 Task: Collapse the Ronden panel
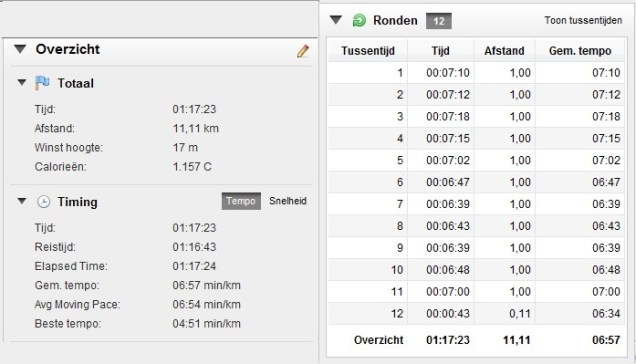click(x=336, y=19)
